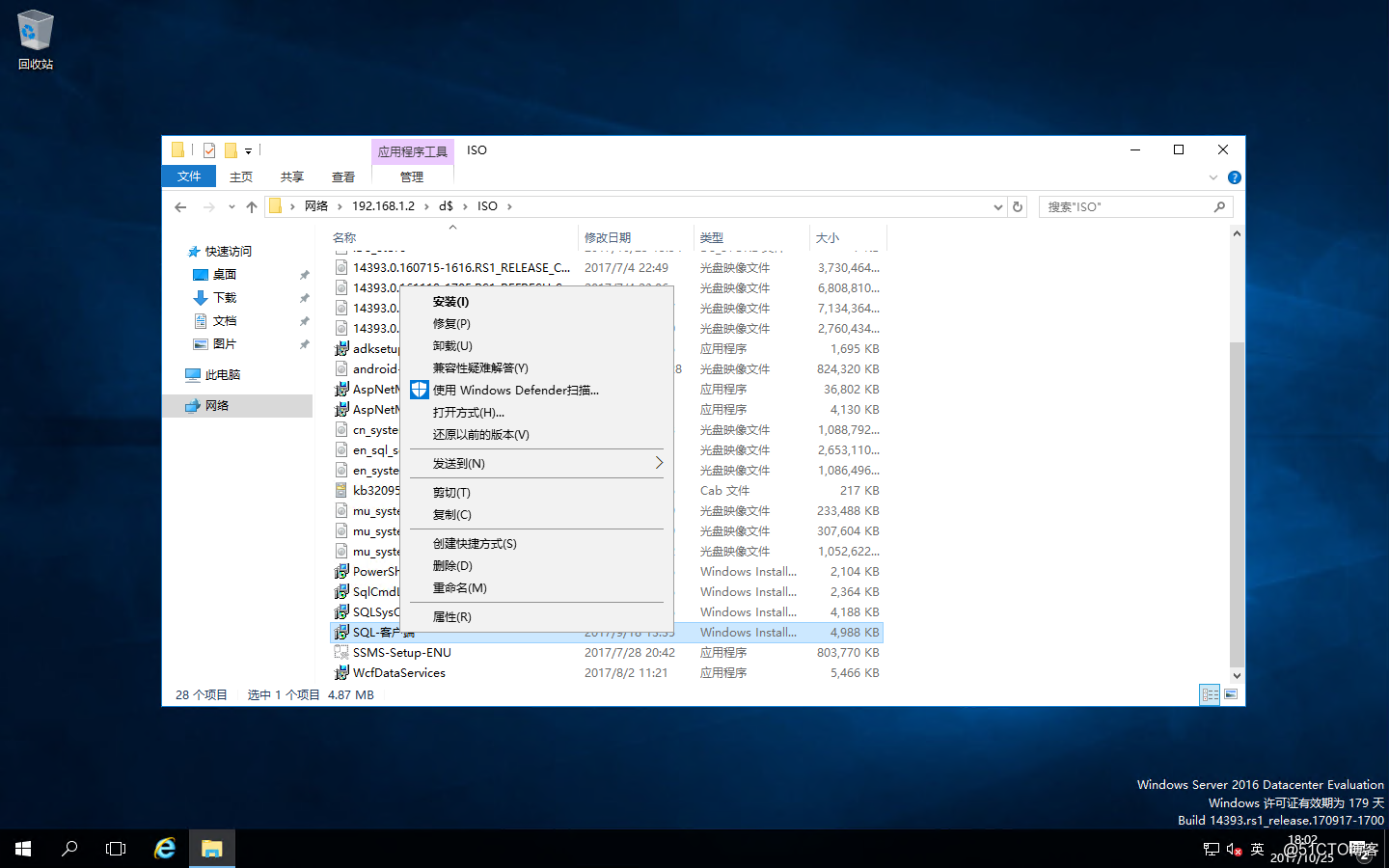Click the WcfDataServices file icon
1389x868 pixels.
coord(341,673)
